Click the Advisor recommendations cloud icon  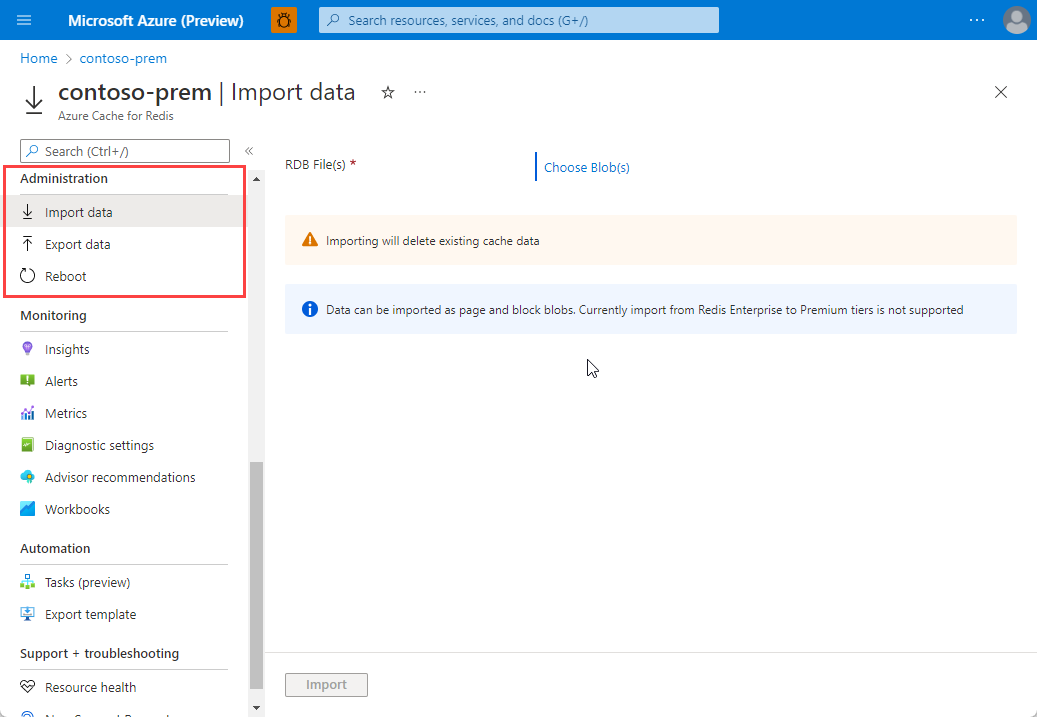pos(27,476)
